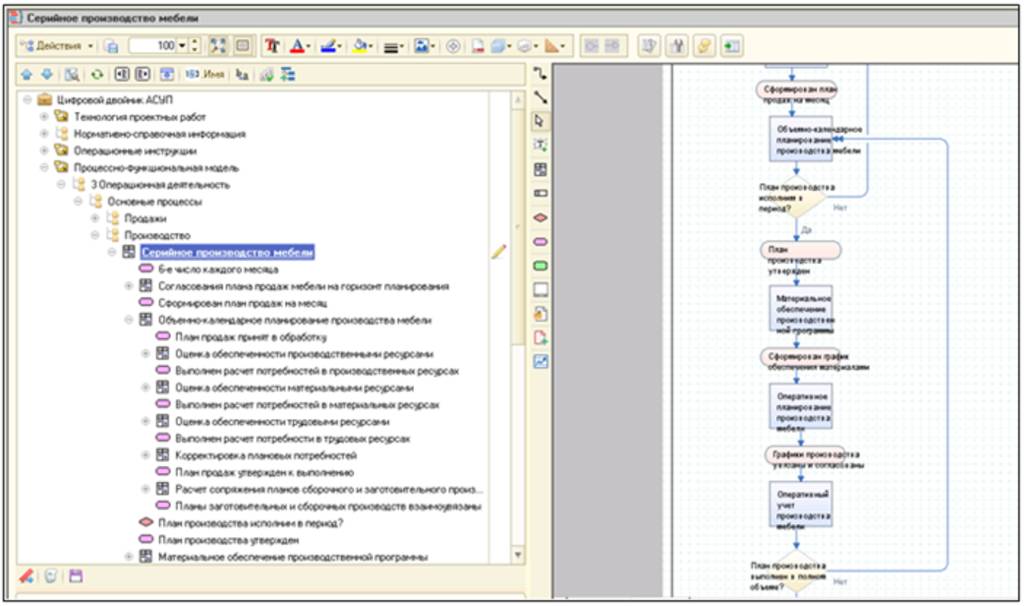Viewport: 1024px width, 606px height.
Task: Open the 'Действия' actions dropdown
Action: point(58,46)
